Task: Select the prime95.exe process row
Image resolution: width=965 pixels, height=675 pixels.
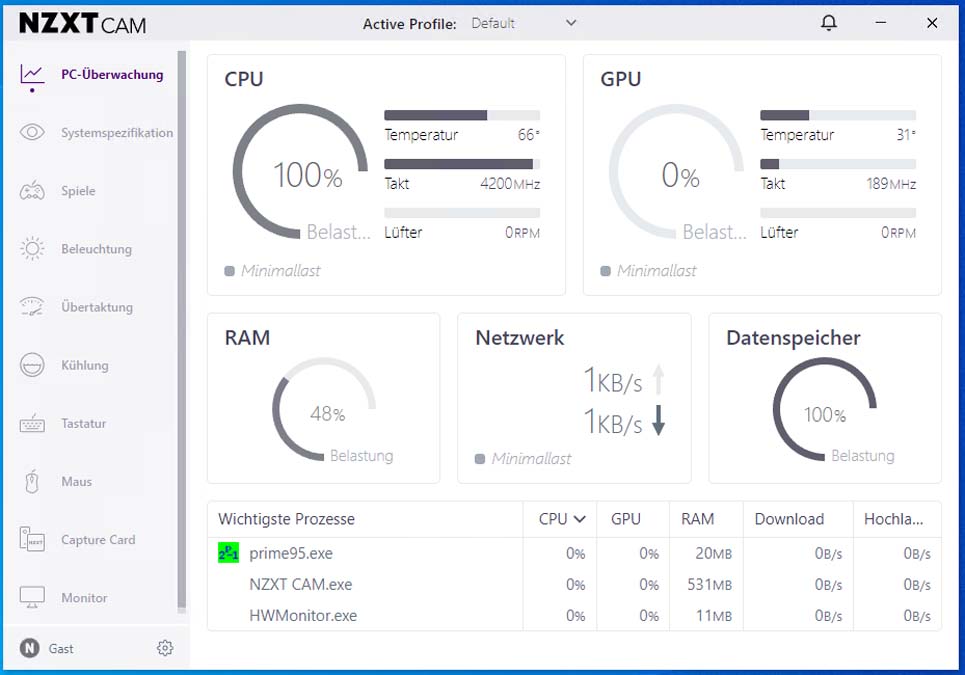Action: point(574,553)
